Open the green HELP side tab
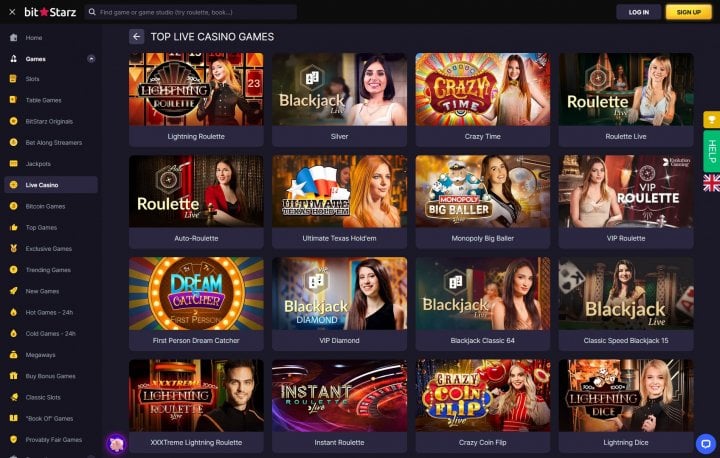The image size is (720, 458). (x=712, y=152)
